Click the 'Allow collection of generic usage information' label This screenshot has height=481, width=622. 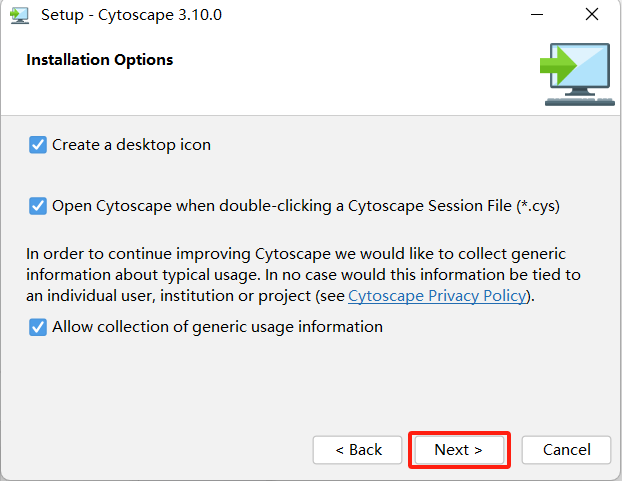point(217,327)
